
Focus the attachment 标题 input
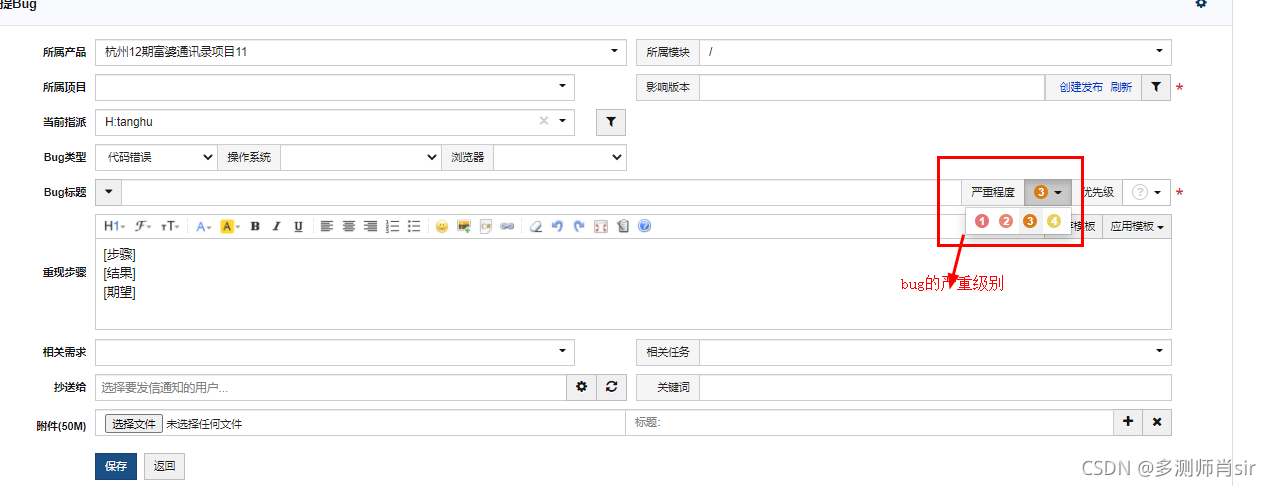point(869,422)
